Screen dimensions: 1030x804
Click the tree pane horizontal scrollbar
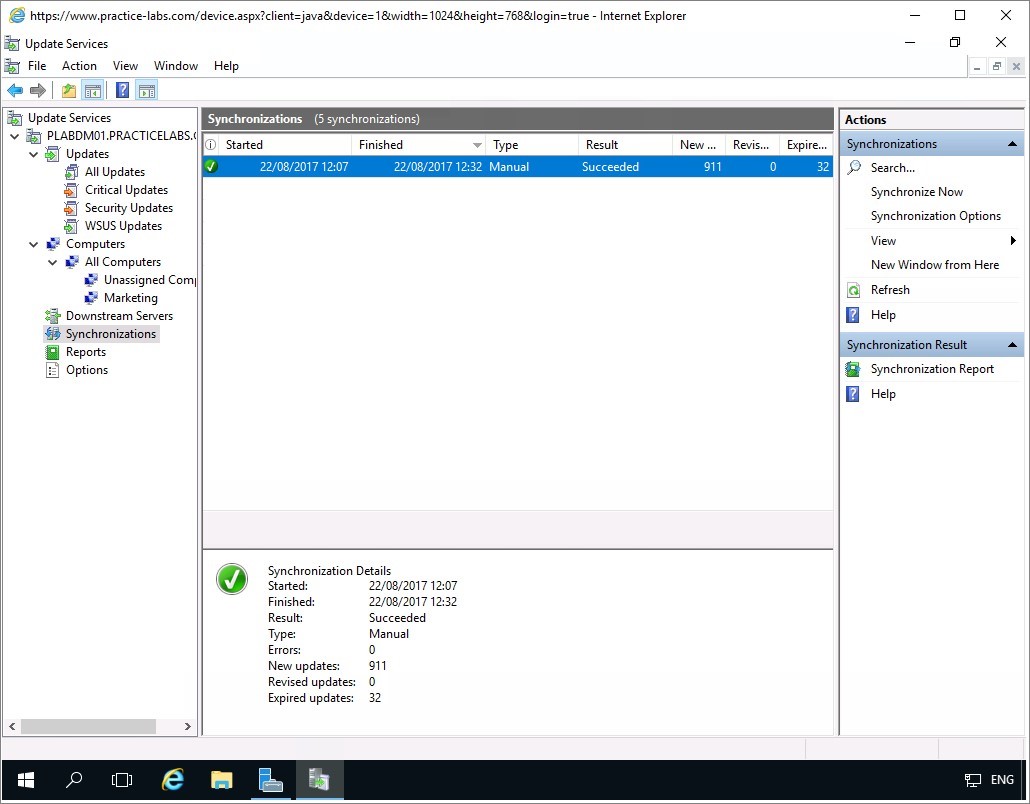click(90, 726)
